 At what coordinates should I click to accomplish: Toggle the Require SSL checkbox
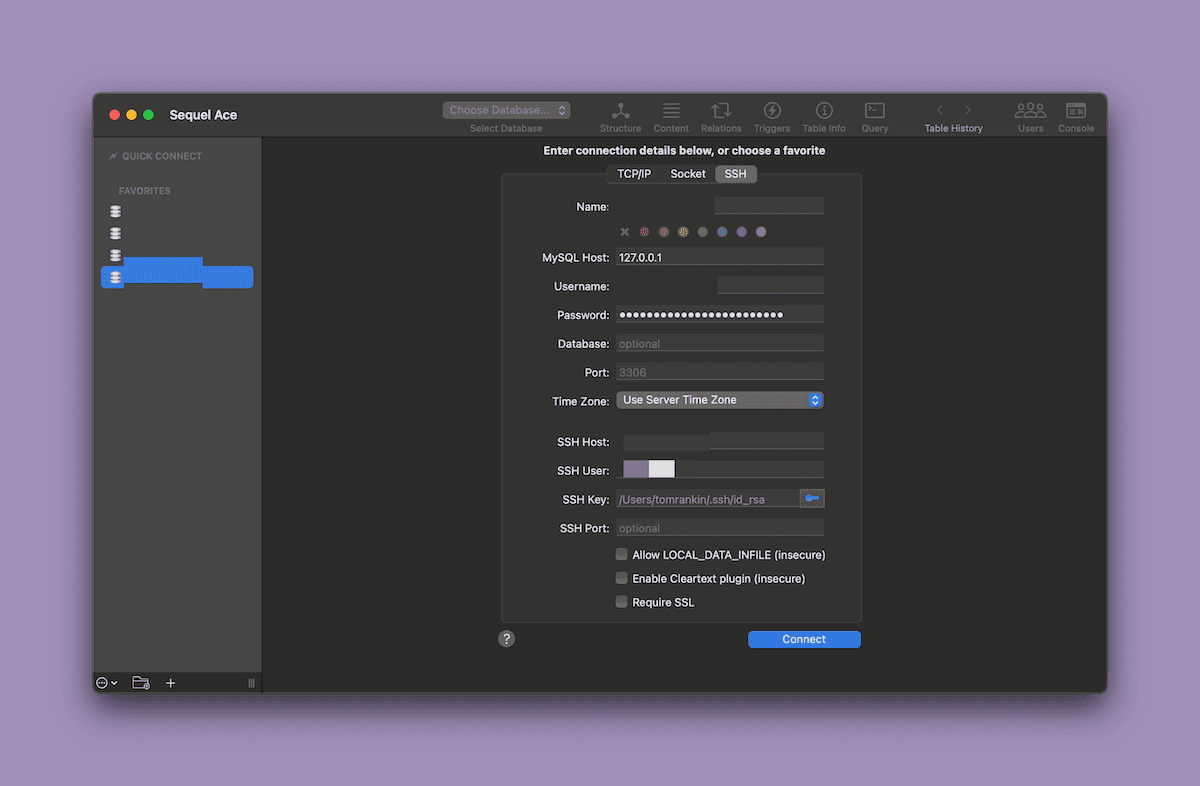tap(622, 602)
